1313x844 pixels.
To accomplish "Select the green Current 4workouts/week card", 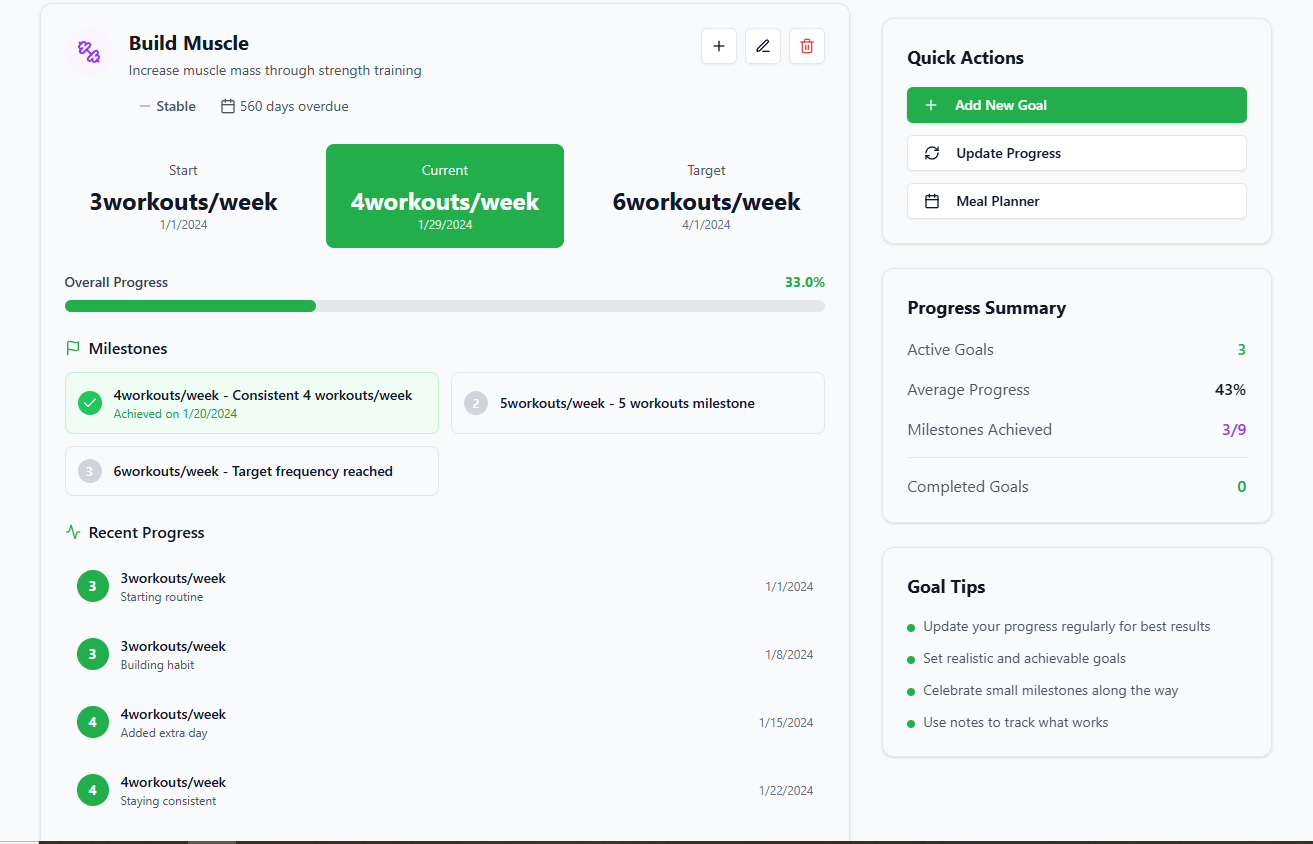I will 444,196.
